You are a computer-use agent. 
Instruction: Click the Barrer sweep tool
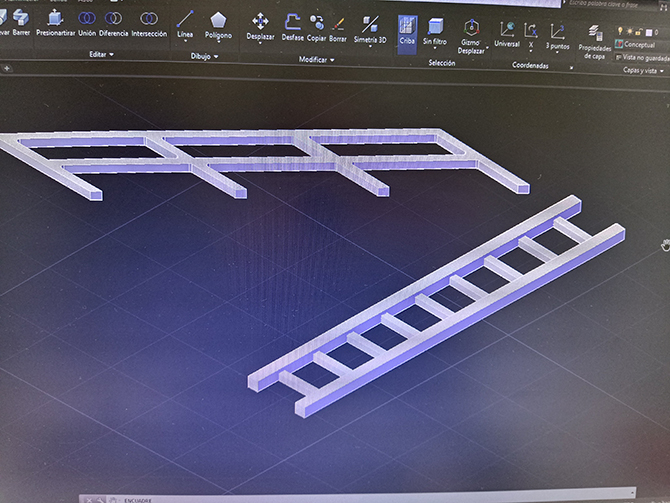21,22
